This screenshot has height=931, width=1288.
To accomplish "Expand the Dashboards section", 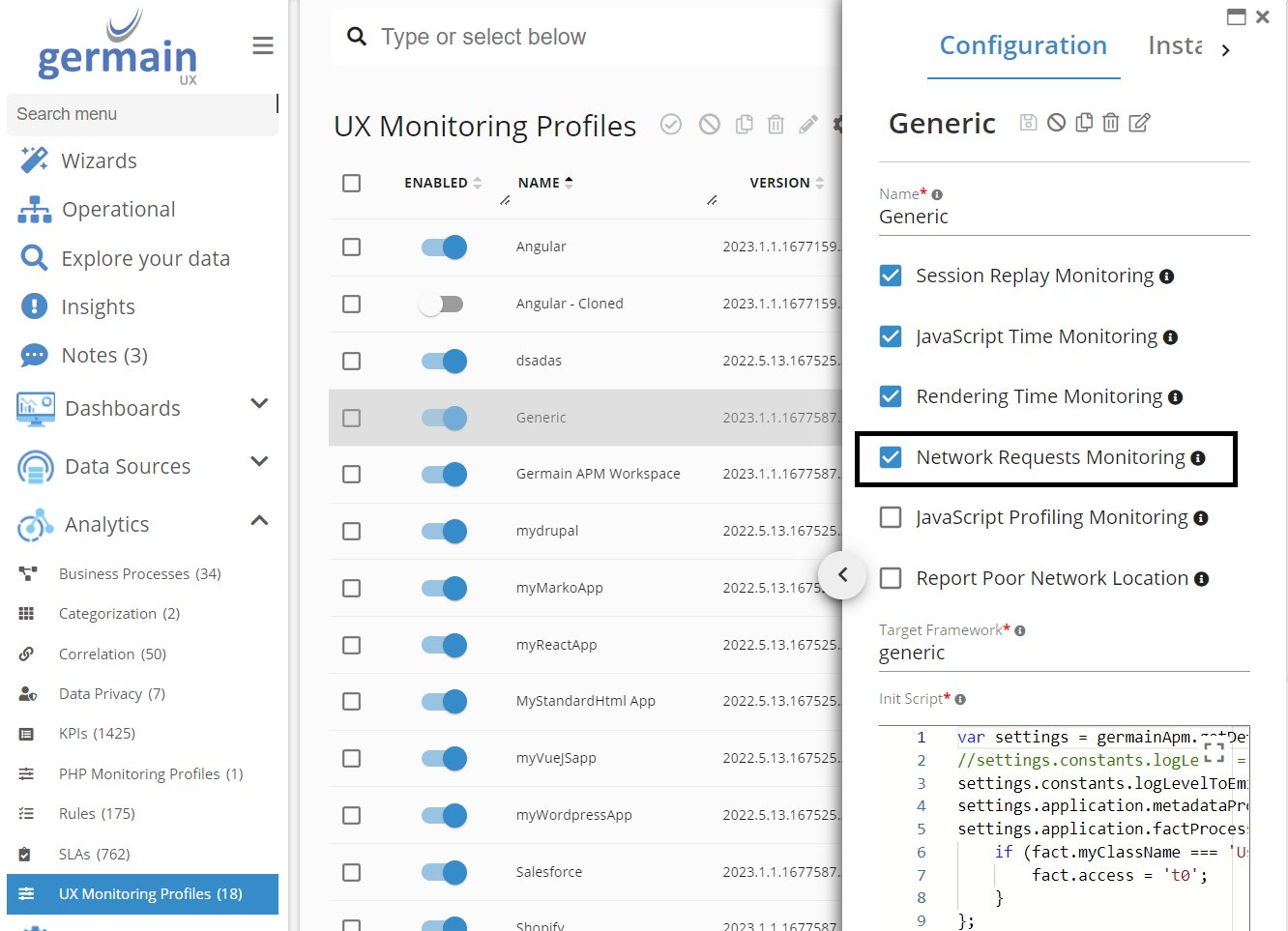I will (x=259, y=408).
